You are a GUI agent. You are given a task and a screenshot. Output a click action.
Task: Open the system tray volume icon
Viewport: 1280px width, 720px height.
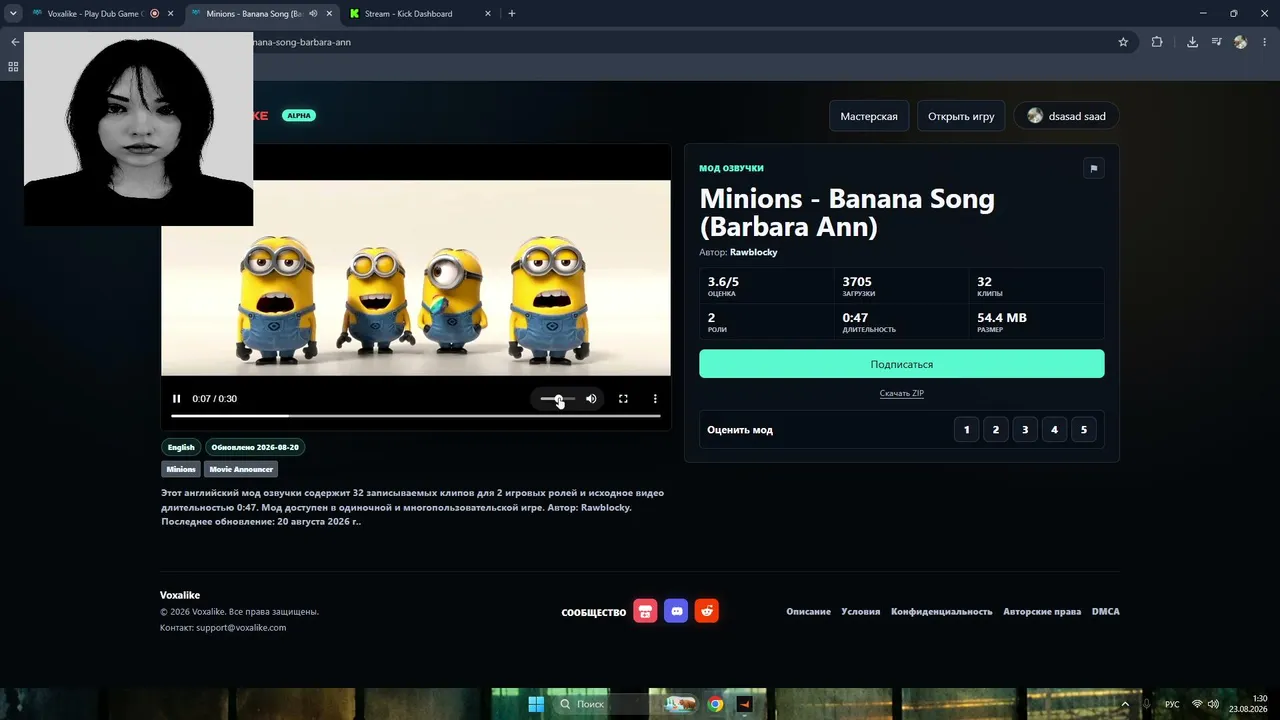coord(1213,704)
